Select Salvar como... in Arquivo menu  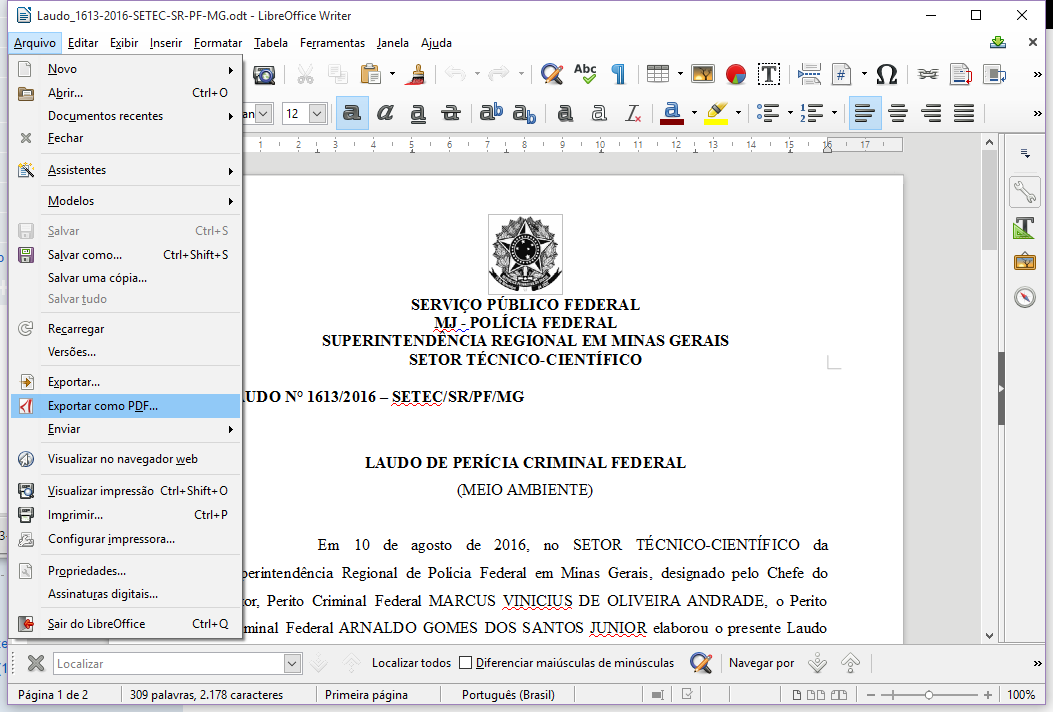point(126,255)
